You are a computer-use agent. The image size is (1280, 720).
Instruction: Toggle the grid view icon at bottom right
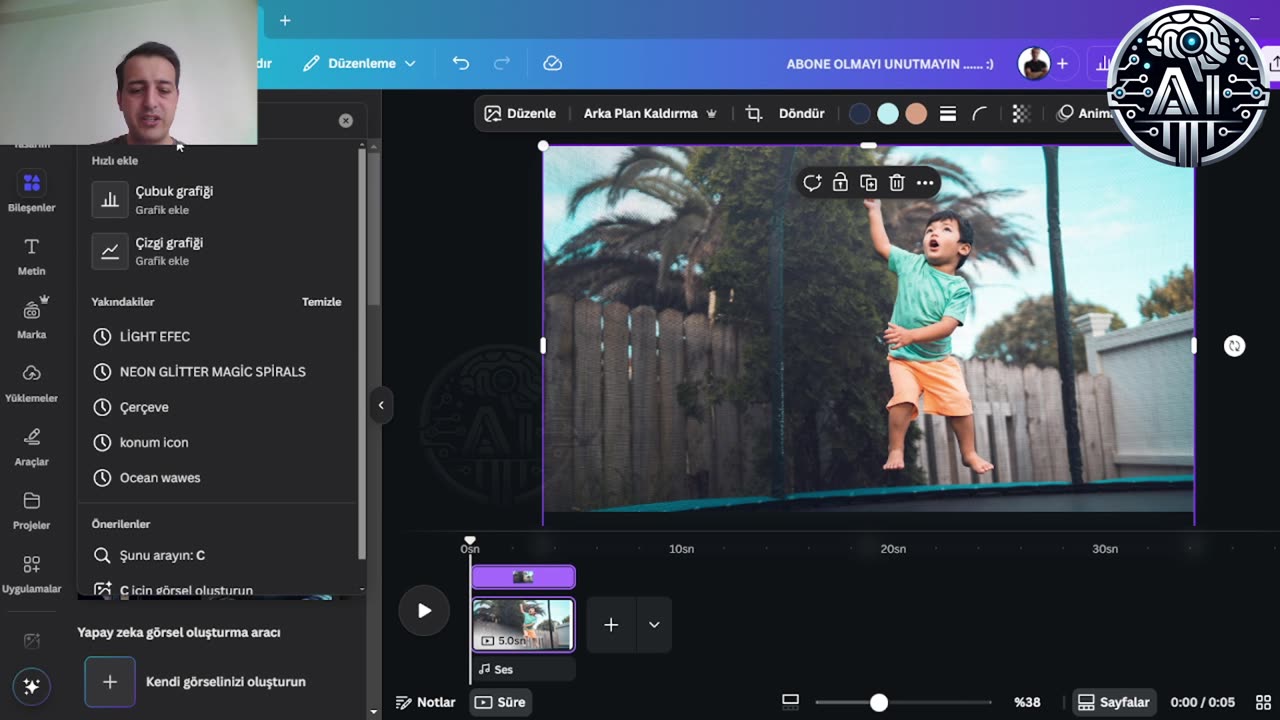pos(1263,702)
